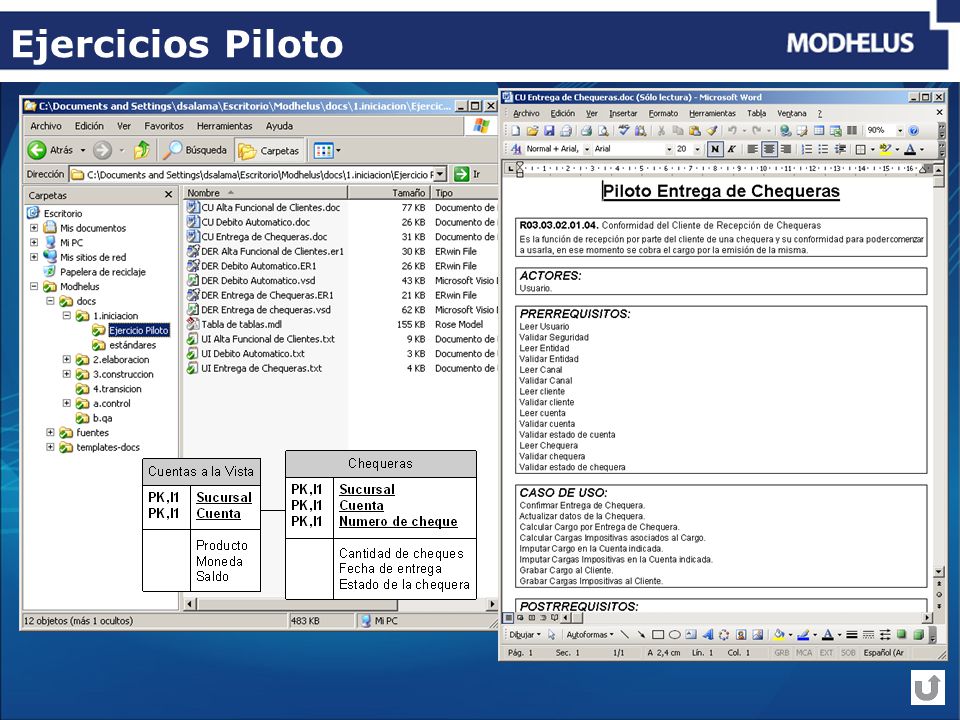
Task: Open the 90% zoom dropdown in Word
Action: pyautogui.click(x=899, y=130)
